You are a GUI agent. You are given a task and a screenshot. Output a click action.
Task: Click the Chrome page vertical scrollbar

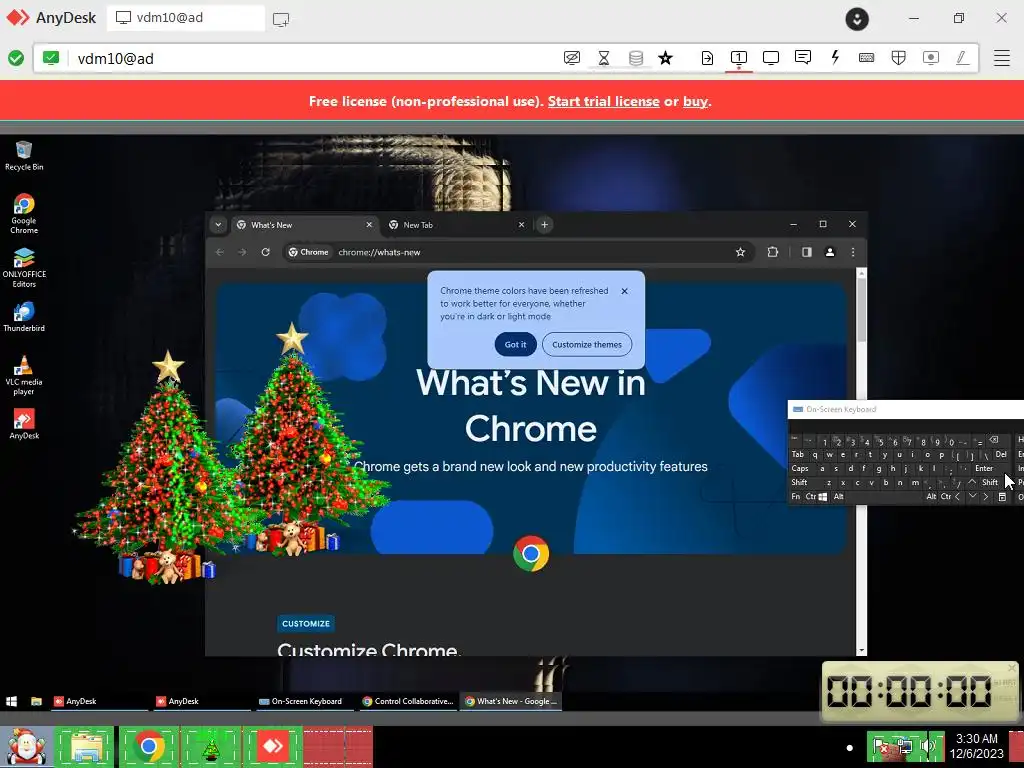point(861,311)
